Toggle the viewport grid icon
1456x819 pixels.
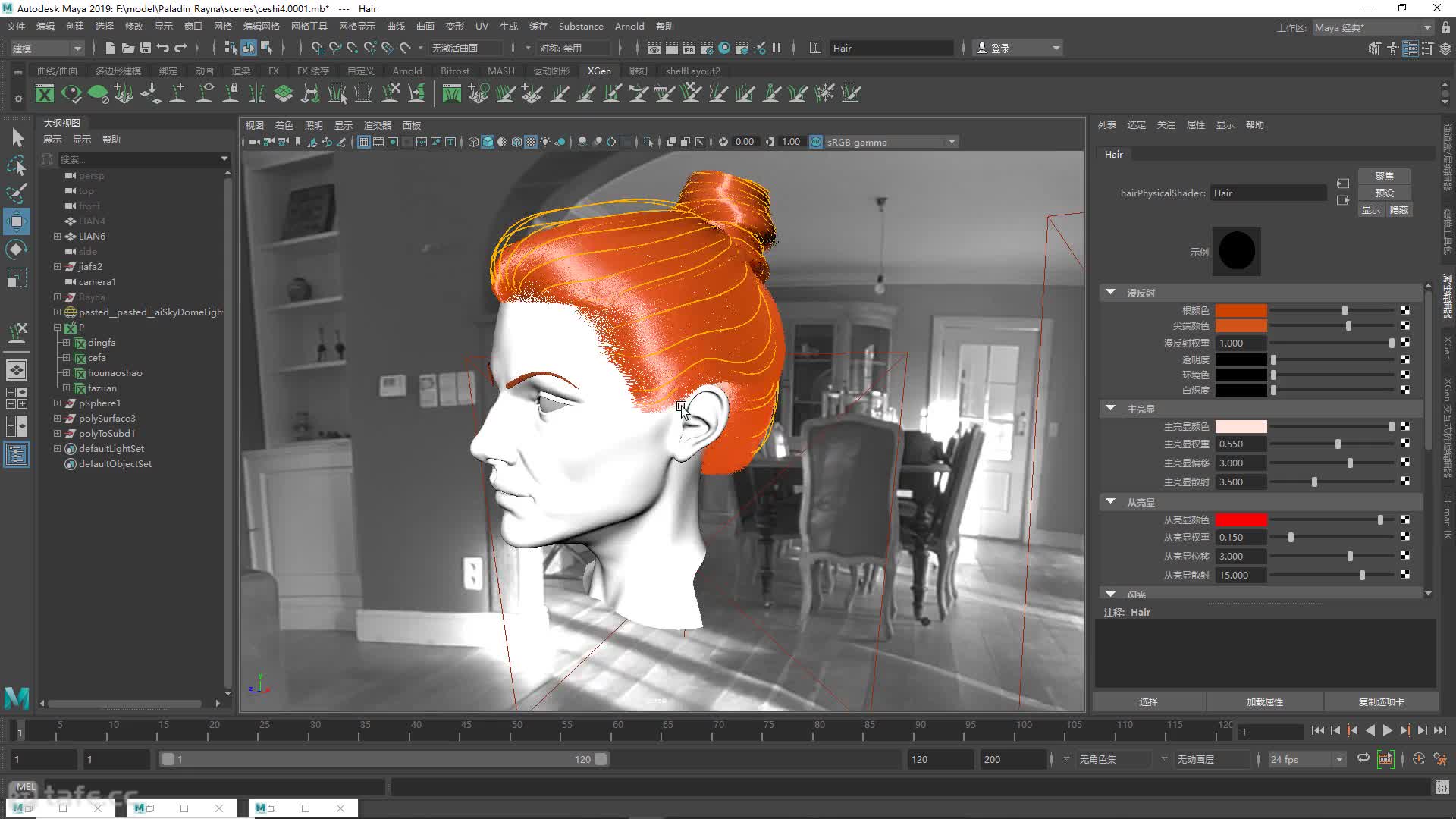364,142
